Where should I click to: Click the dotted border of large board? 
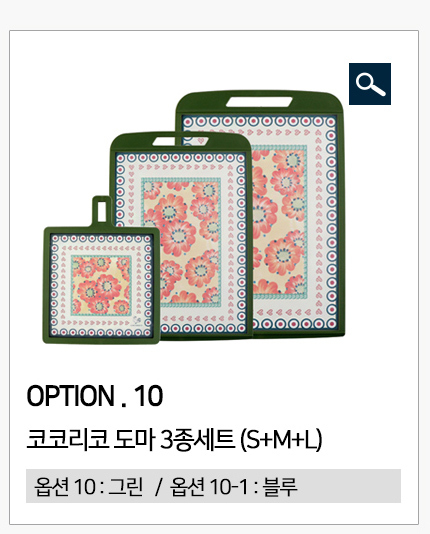pos(331,223)
